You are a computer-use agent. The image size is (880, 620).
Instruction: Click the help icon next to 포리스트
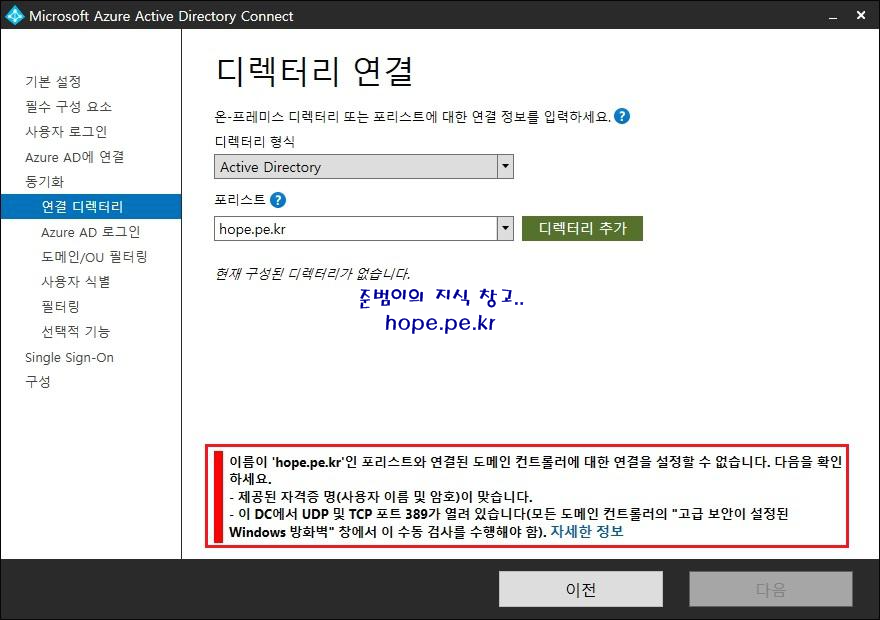[x=278, y=200]
